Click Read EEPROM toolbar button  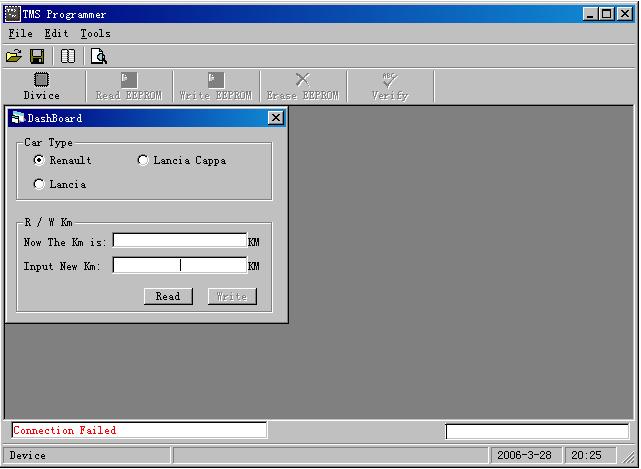(129, 86)
